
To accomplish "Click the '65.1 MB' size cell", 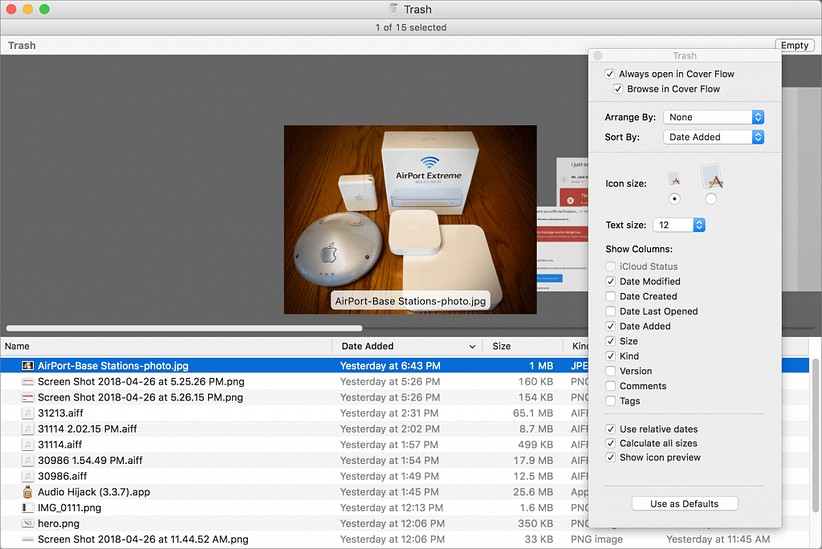I will 533,413.
